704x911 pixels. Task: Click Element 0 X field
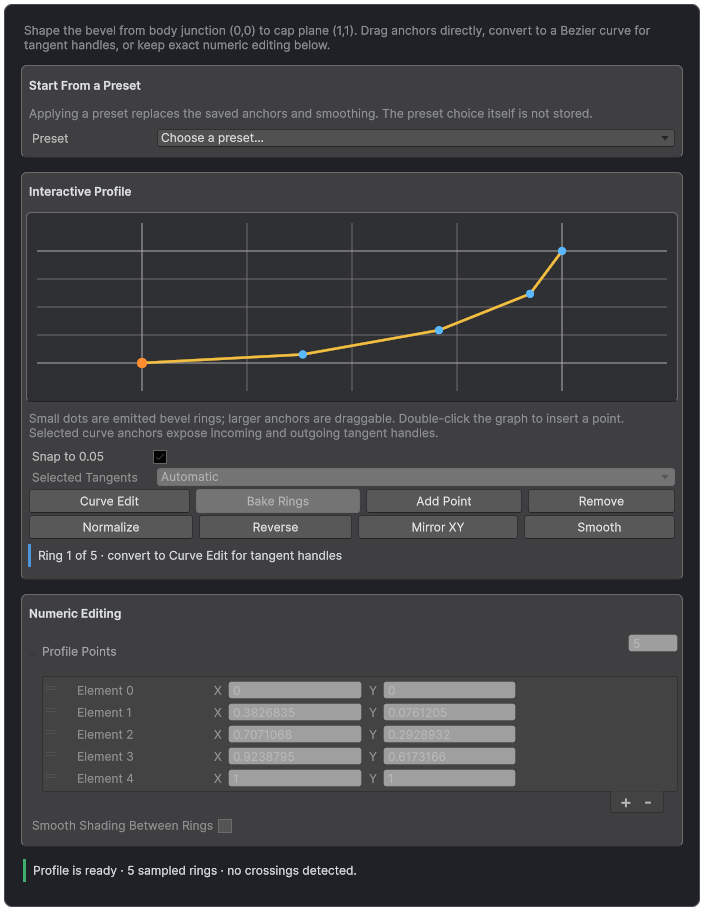coord(295,690)
